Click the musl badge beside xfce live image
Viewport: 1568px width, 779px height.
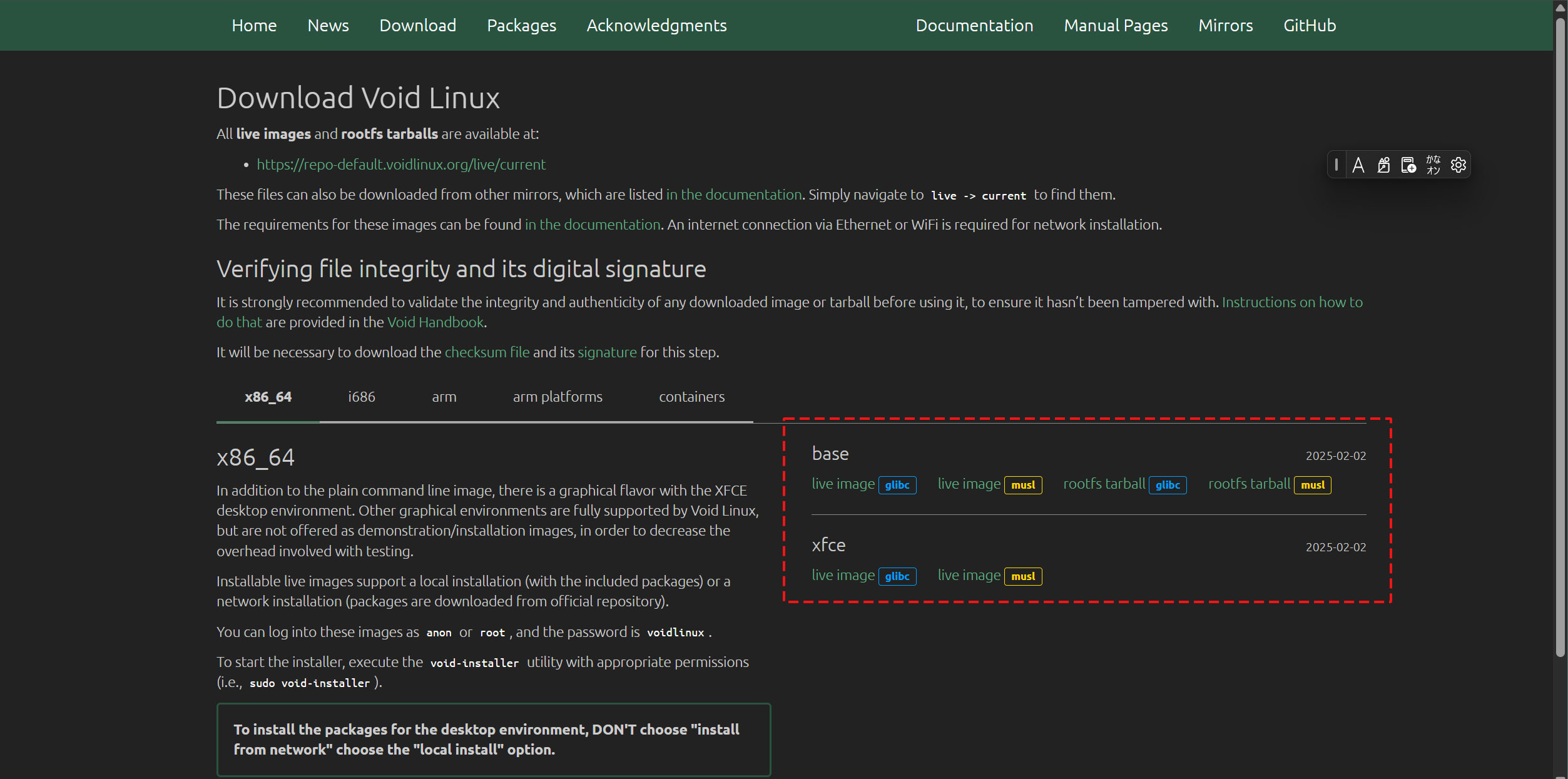(x=1023, y=576)
